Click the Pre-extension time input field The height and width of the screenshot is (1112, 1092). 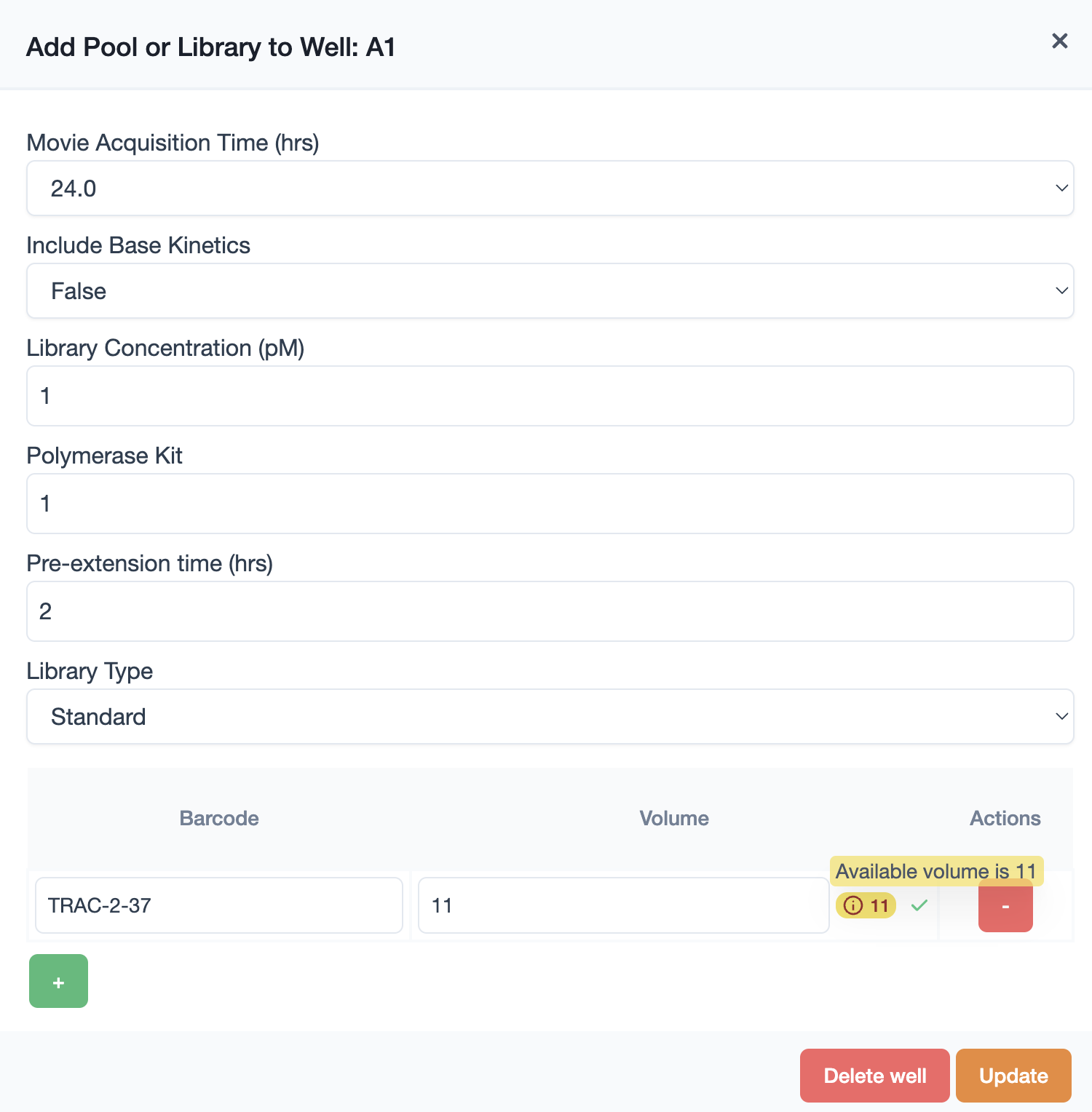coord(550,611)
